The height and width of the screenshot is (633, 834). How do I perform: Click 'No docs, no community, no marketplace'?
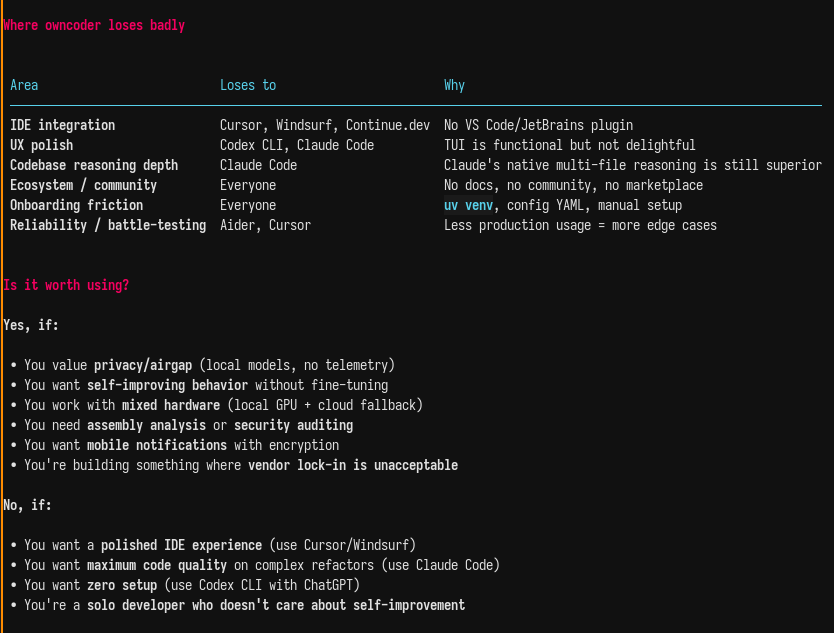573,185
